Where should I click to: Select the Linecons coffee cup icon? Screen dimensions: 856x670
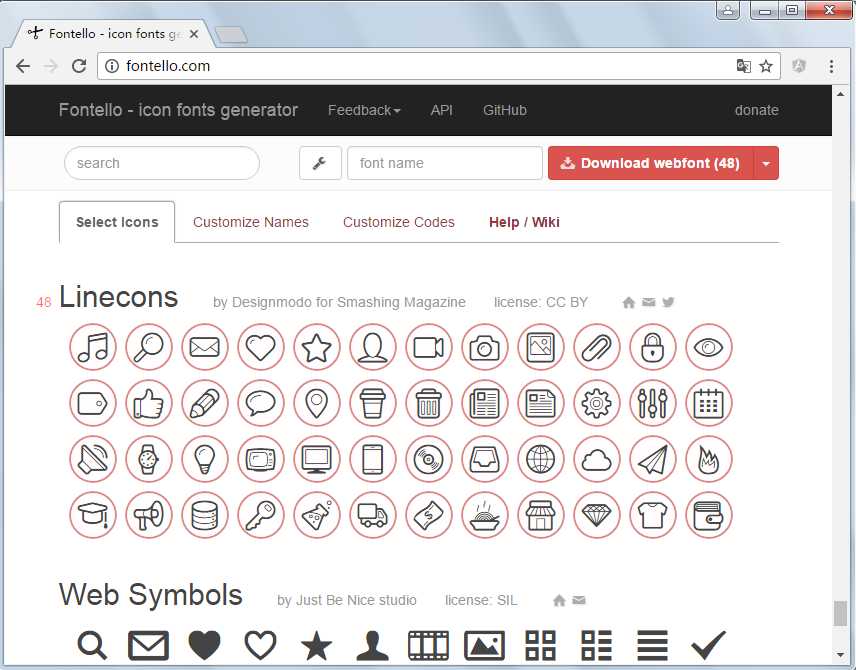pyautogui.click(x=373, y=404)
